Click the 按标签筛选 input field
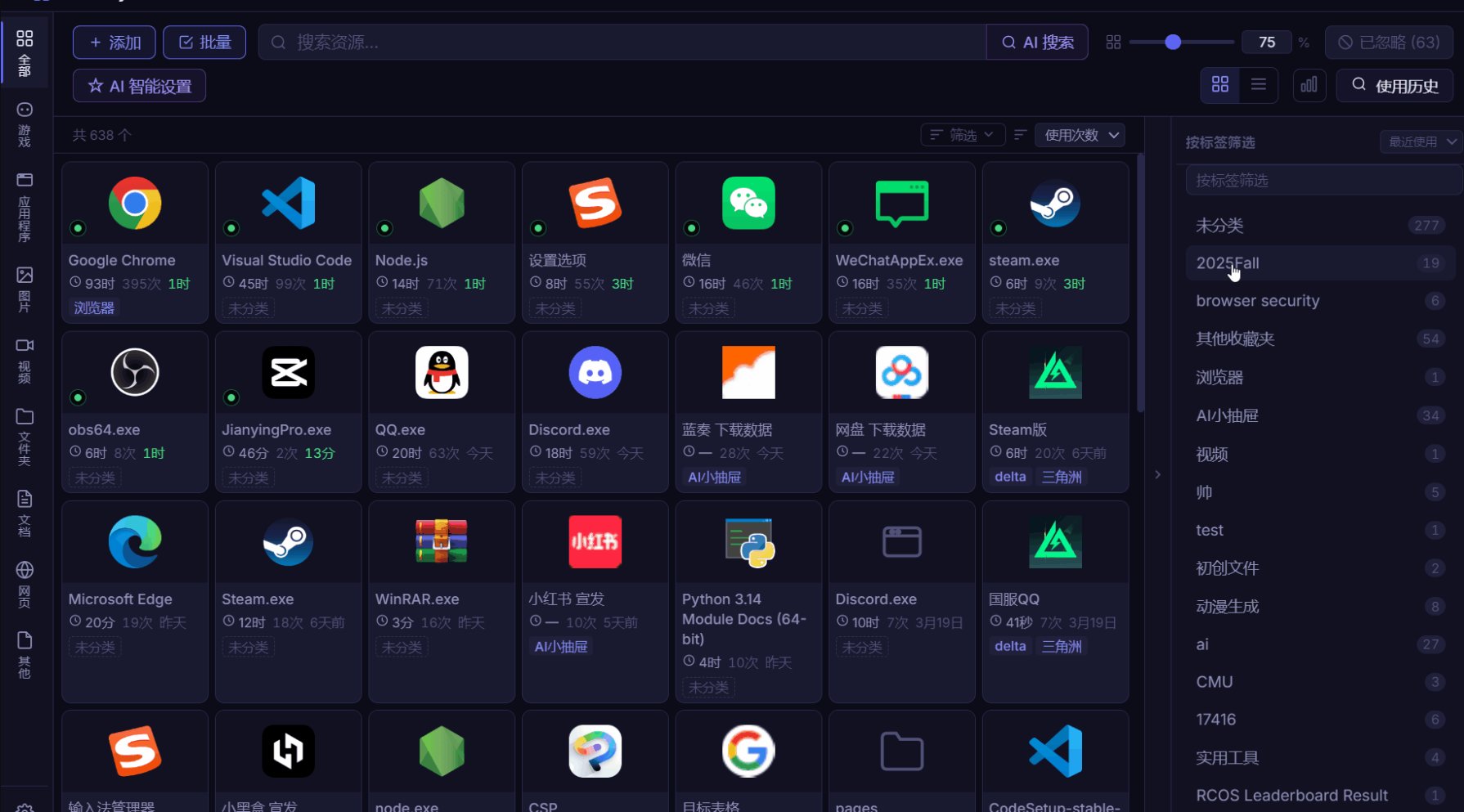Viewport: 1464px width, 812px height. (x=1323, y=180)
